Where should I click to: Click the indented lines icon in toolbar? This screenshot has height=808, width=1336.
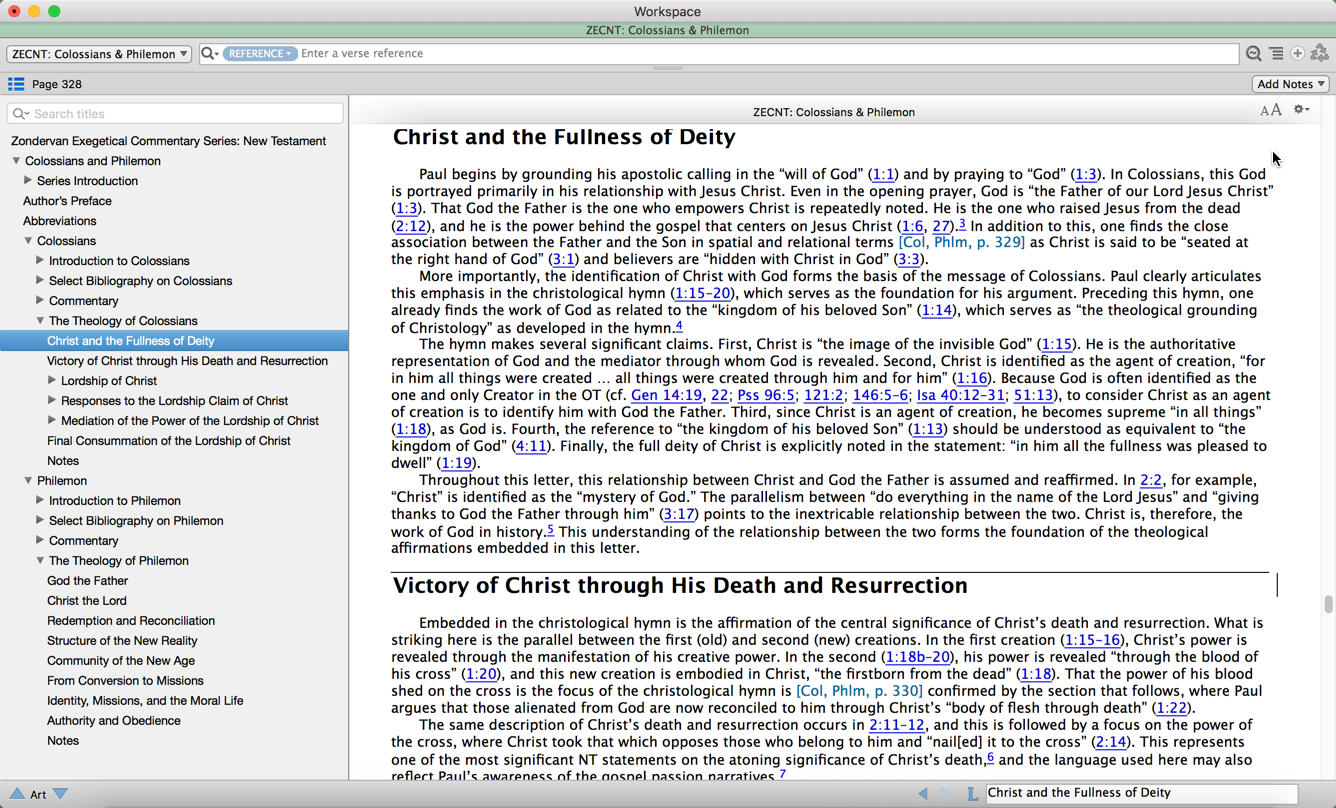coord(1276,54)
